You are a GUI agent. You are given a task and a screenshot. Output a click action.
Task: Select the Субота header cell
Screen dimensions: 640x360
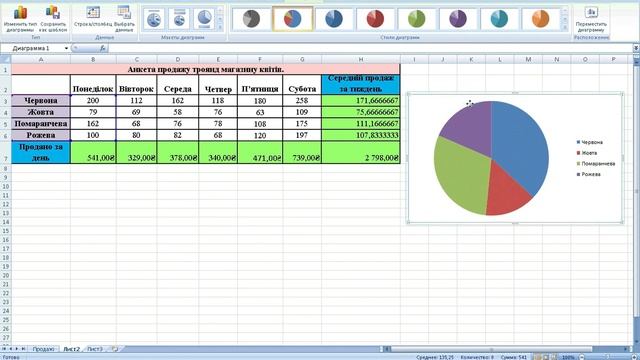point(302,85)
